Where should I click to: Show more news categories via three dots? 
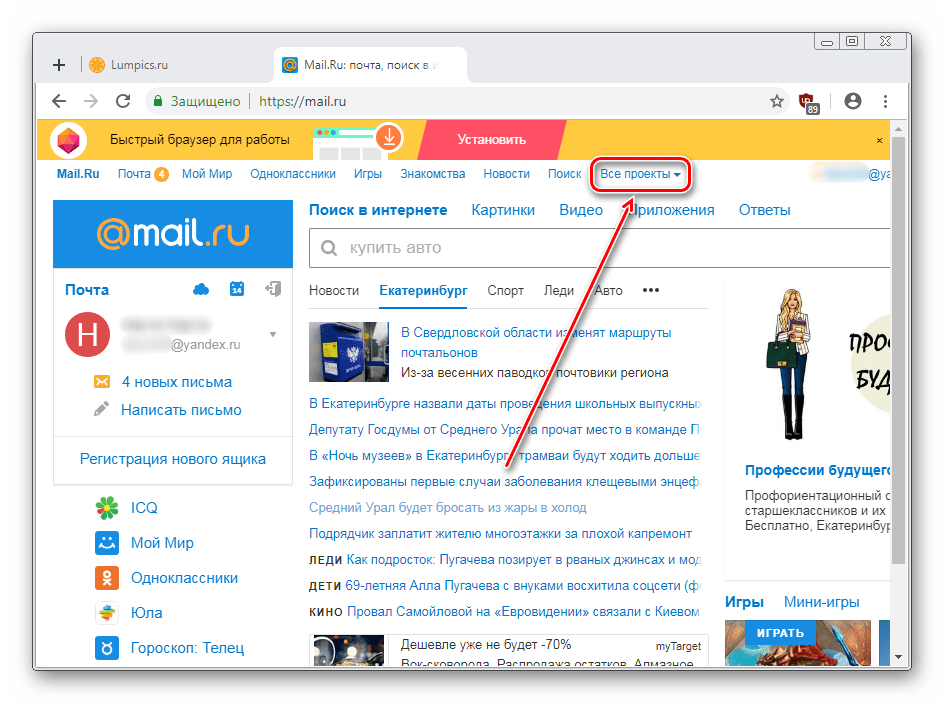(651, 291)
